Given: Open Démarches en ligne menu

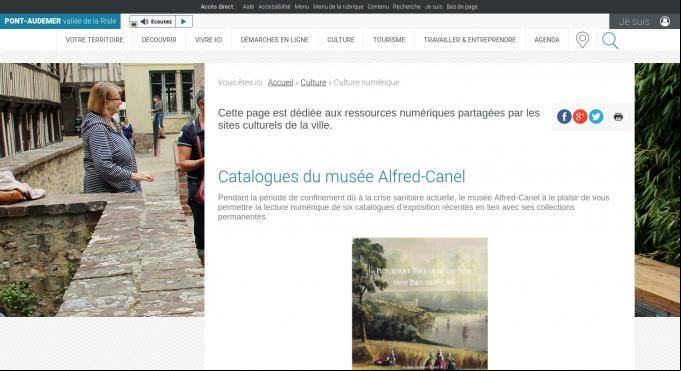Looking at the screenshot, I should pyautogui.click(x=274, y=40).
